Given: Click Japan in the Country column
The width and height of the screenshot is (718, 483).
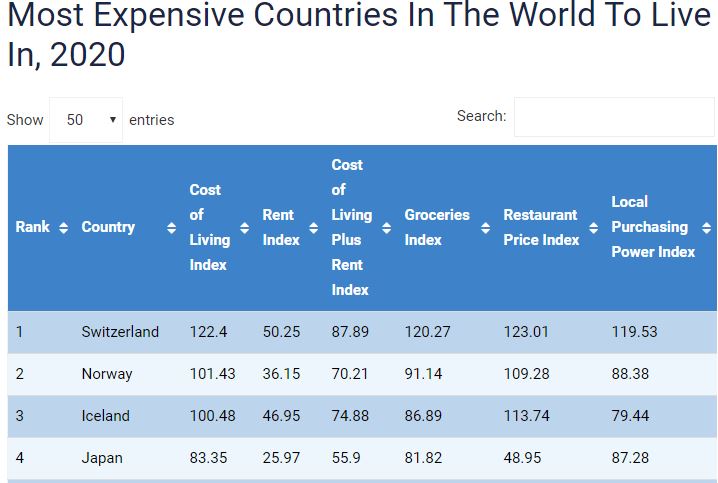Looking at the screenshot, I should click(x=102, y=458).
